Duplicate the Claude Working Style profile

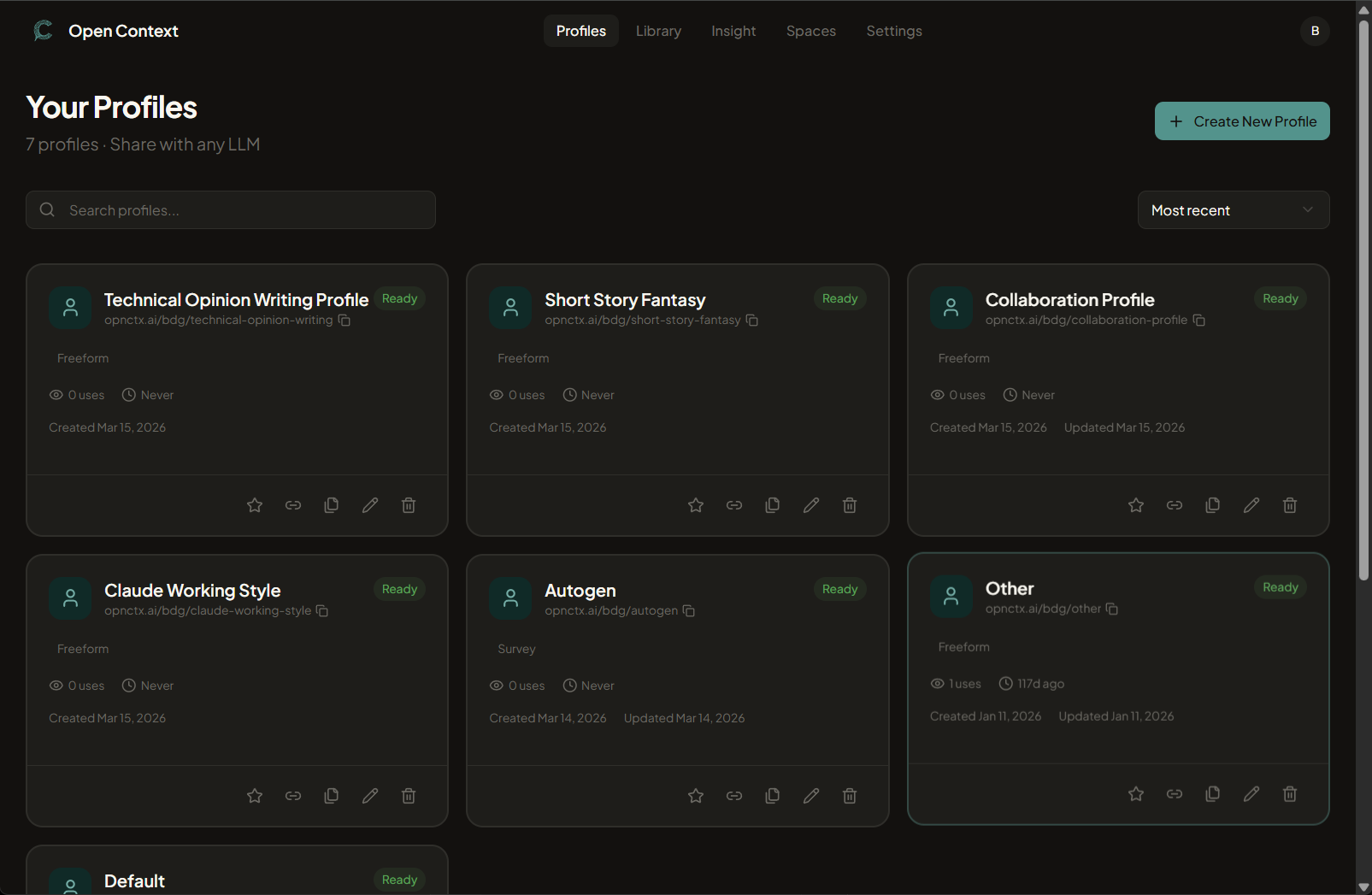click(x=332, y=796)
